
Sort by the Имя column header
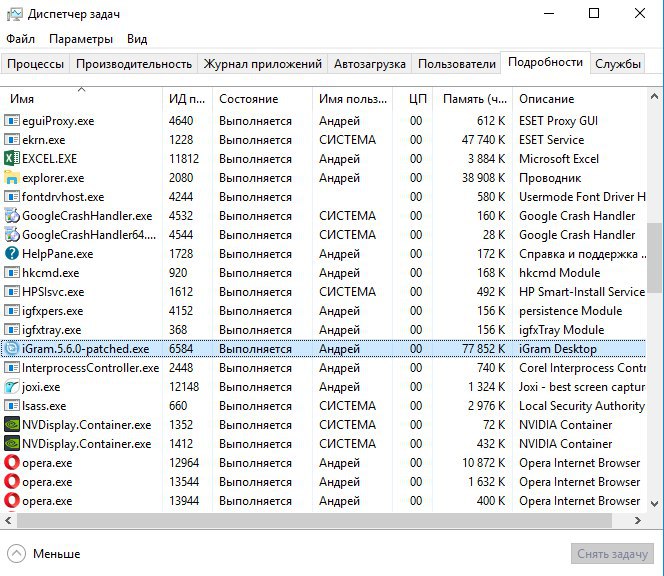81,99
